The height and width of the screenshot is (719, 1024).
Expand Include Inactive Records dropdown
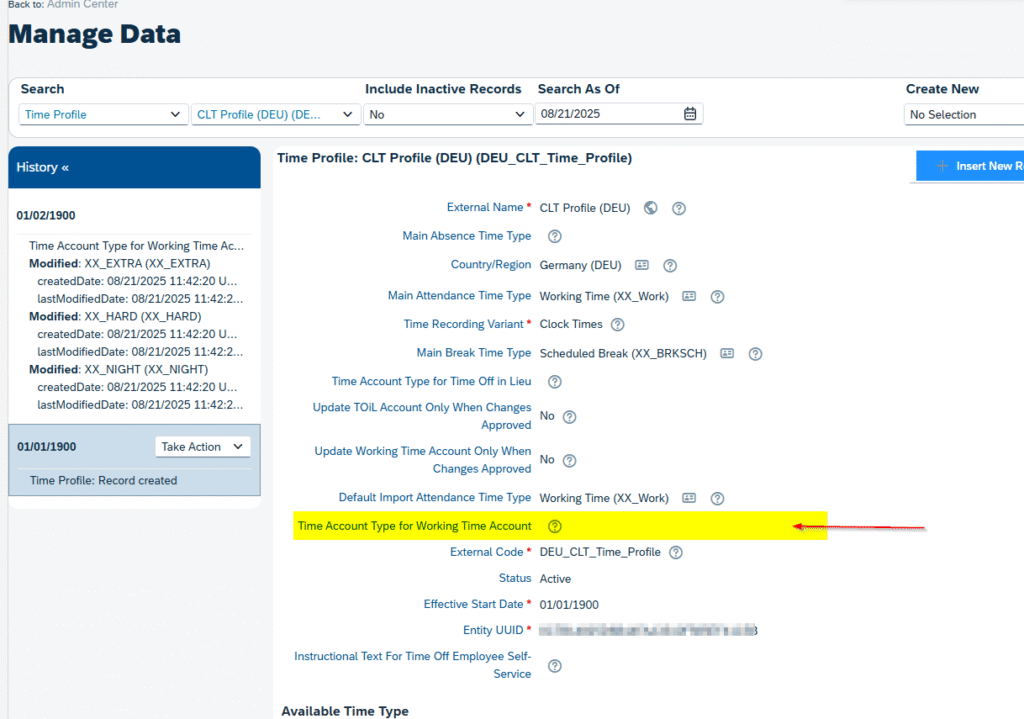tap(447, 114)
